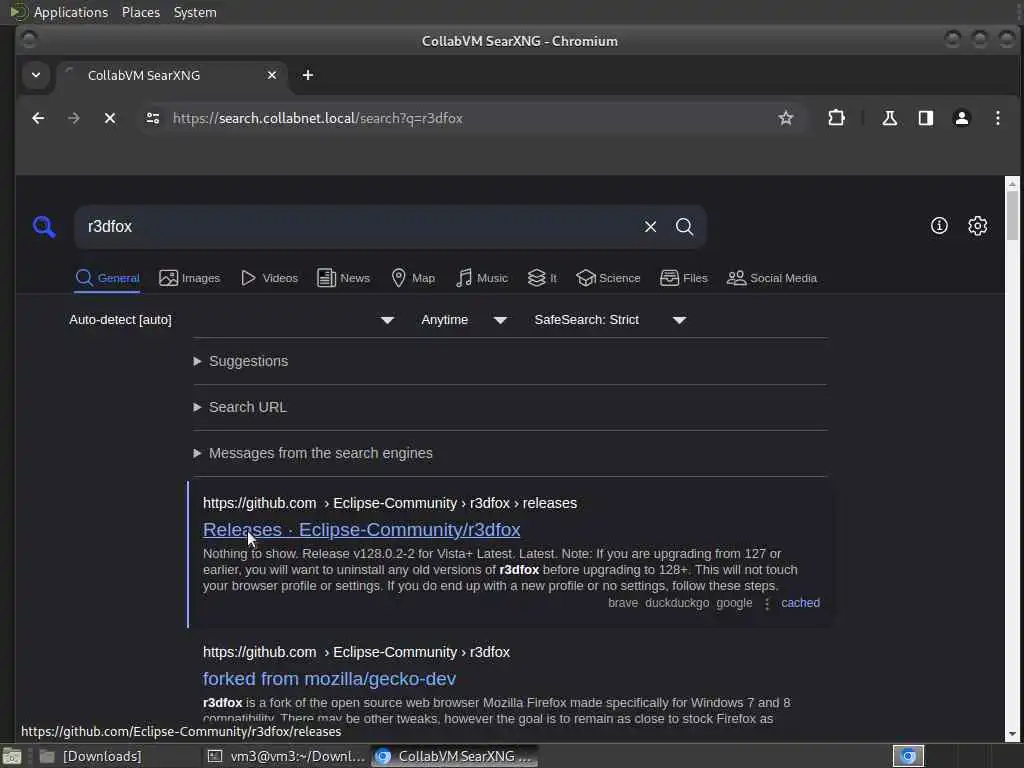1024x768 pixels.
Task: Select the General search category
Action: [107, 278]
